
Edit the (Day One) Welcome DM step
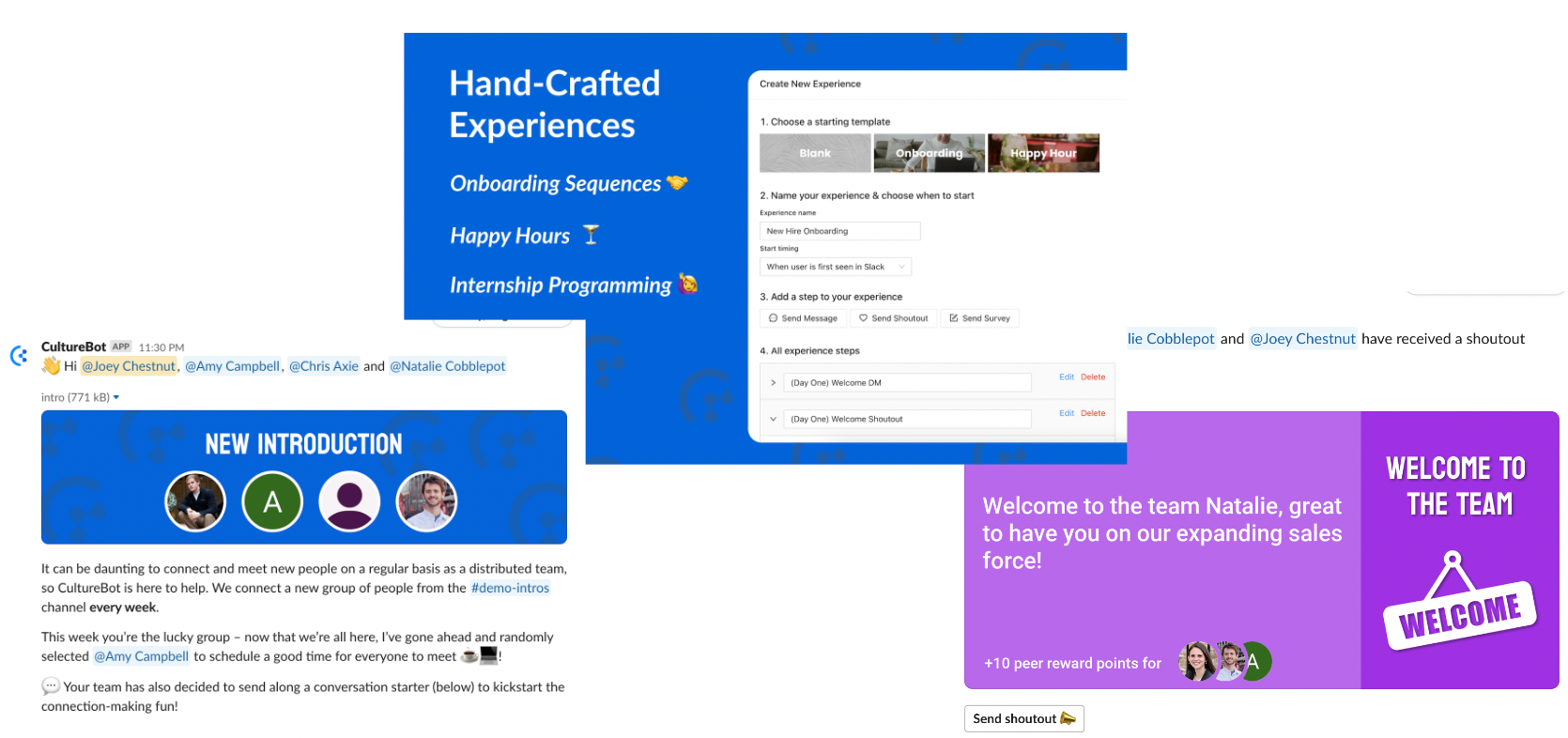[x=1067, y=377]
